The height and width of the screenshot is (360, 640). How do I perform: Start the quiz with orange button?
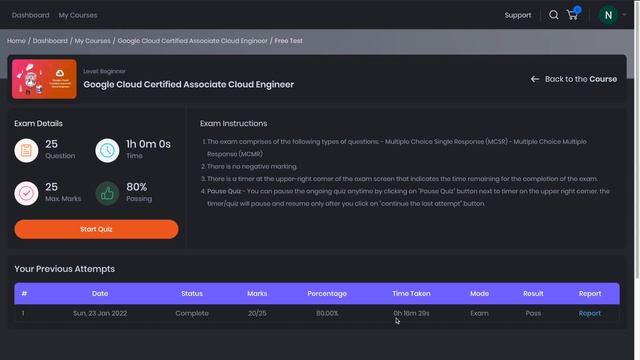(x=96, y=229)
